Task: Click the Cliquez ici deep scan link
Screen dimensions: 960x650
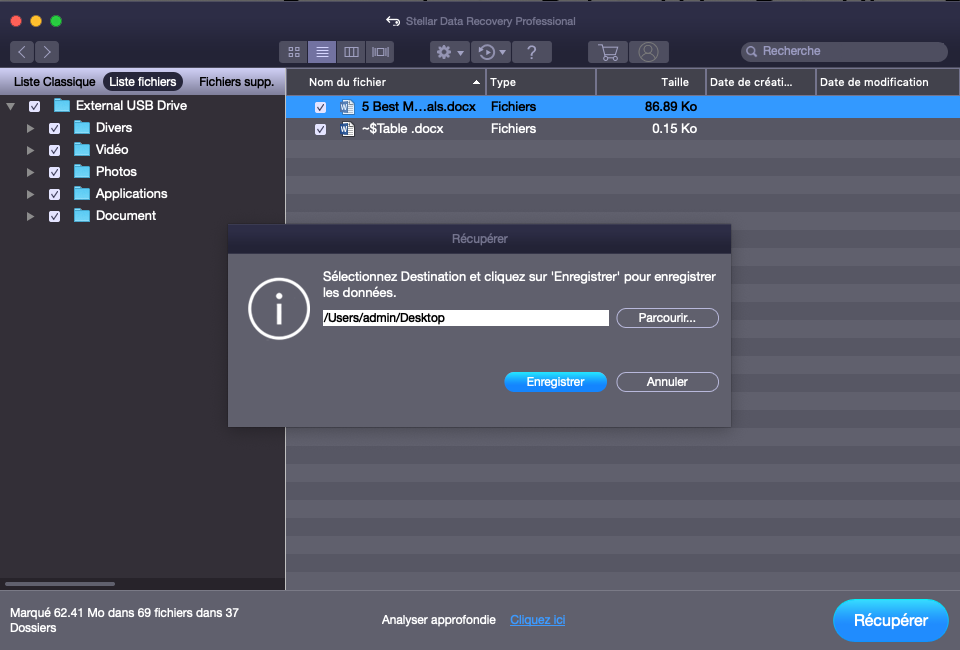Action: coord(537,620)
